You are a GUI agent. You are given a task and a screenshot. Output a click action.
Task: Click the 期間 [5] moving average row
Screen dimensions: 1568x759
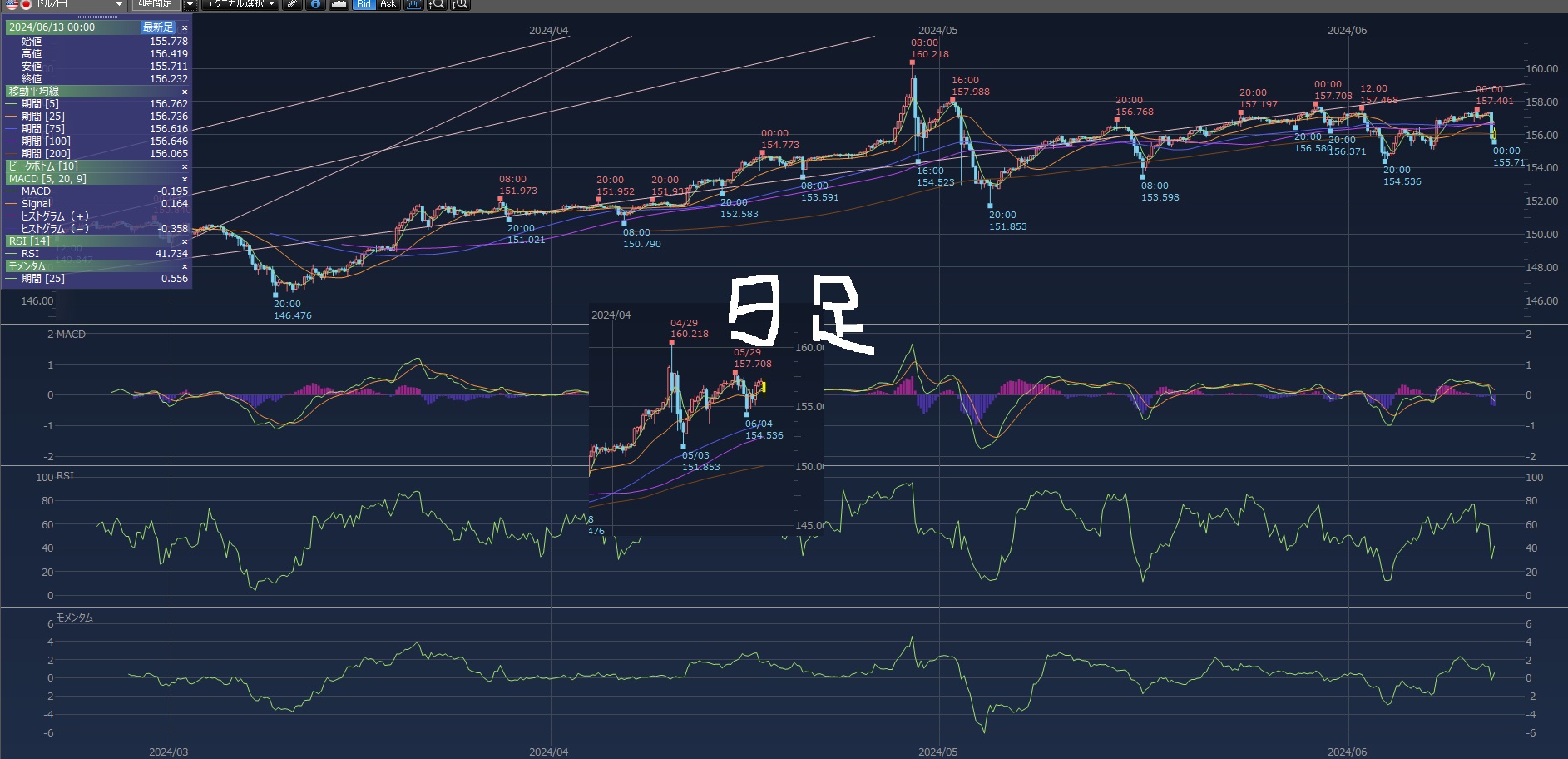(98, 104)
